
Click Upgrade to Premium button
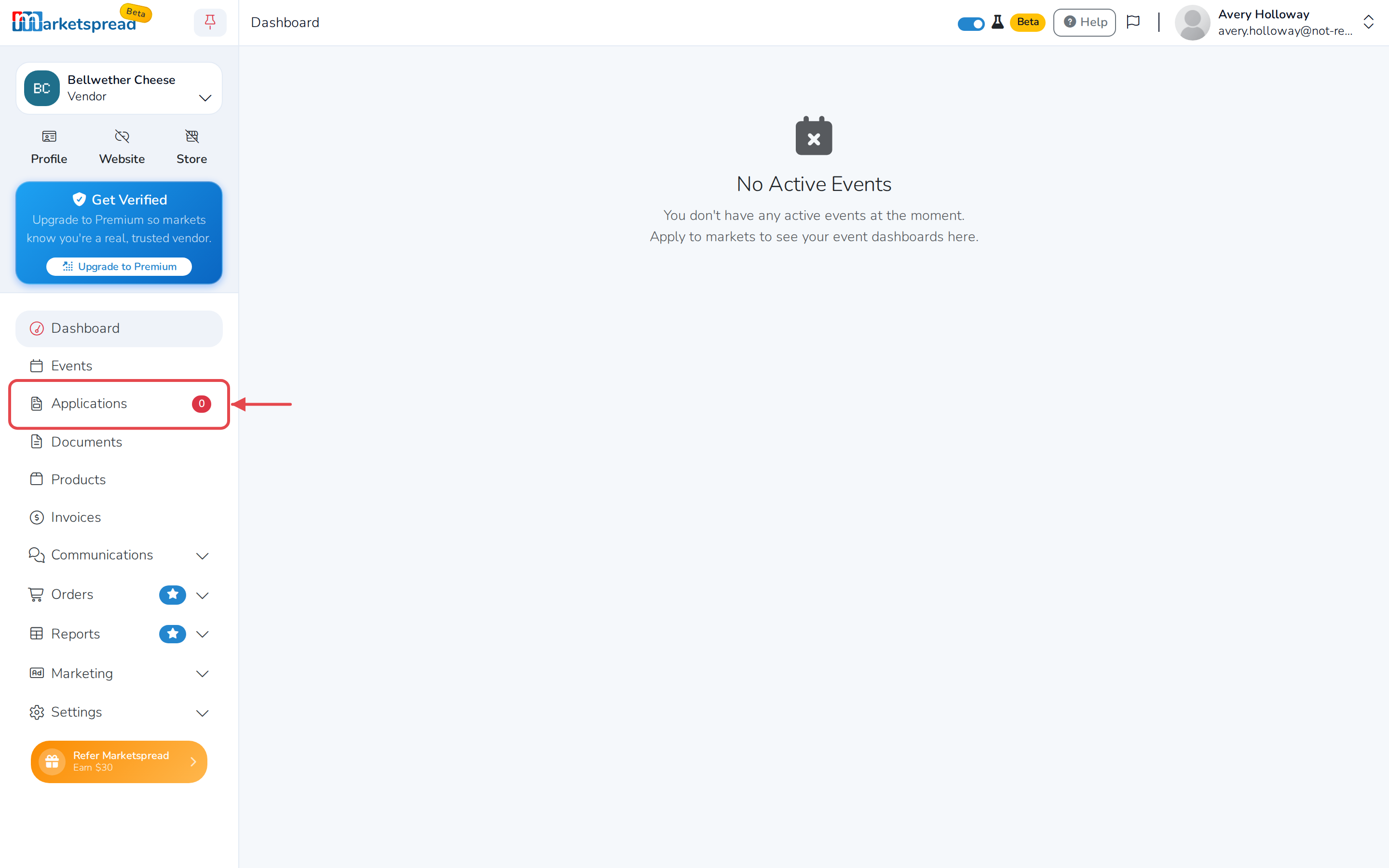tap(119, 266)
